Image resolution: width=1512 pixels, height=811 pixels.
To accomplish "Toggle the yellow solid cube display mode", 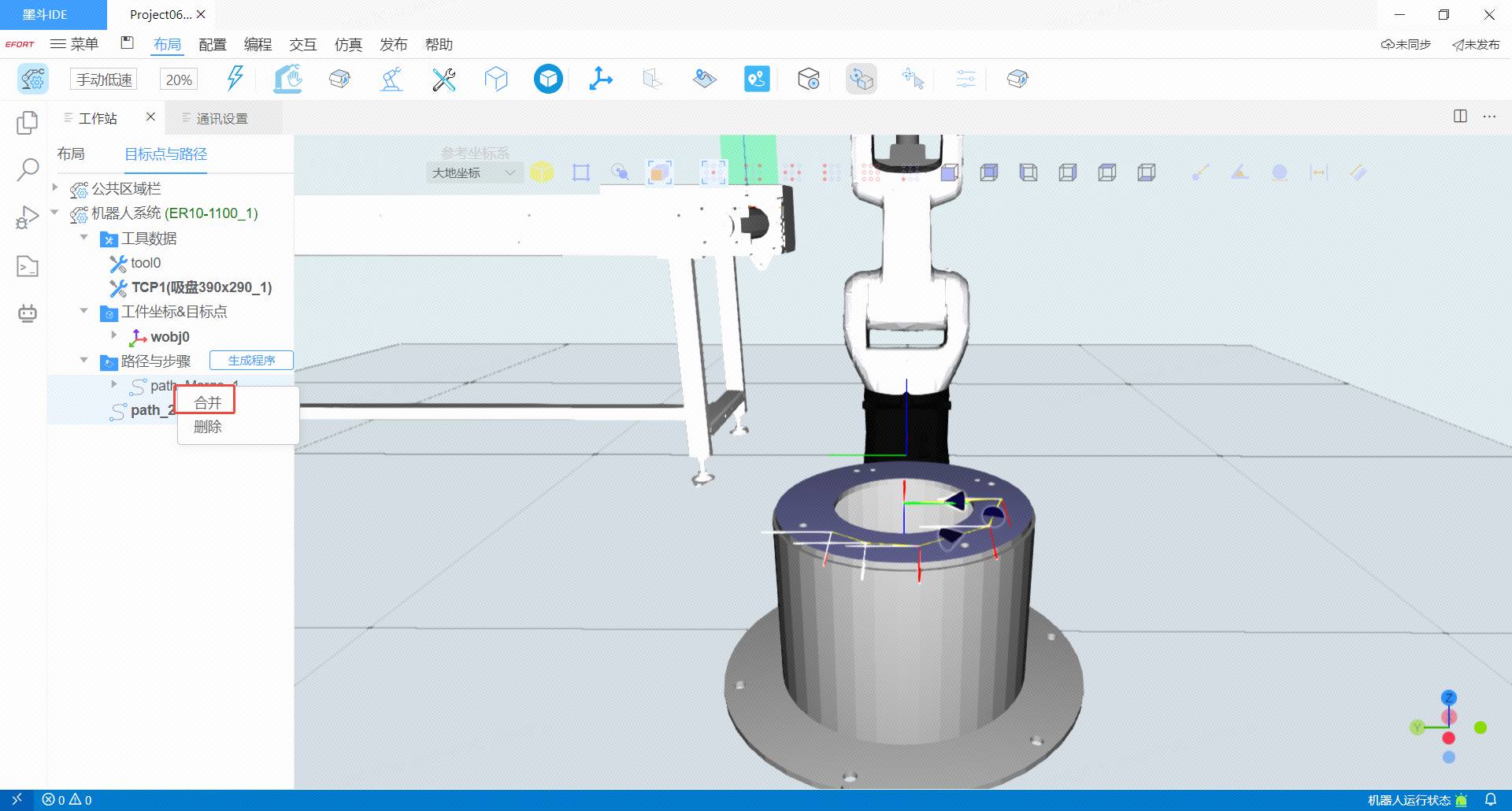I will 542,172.
